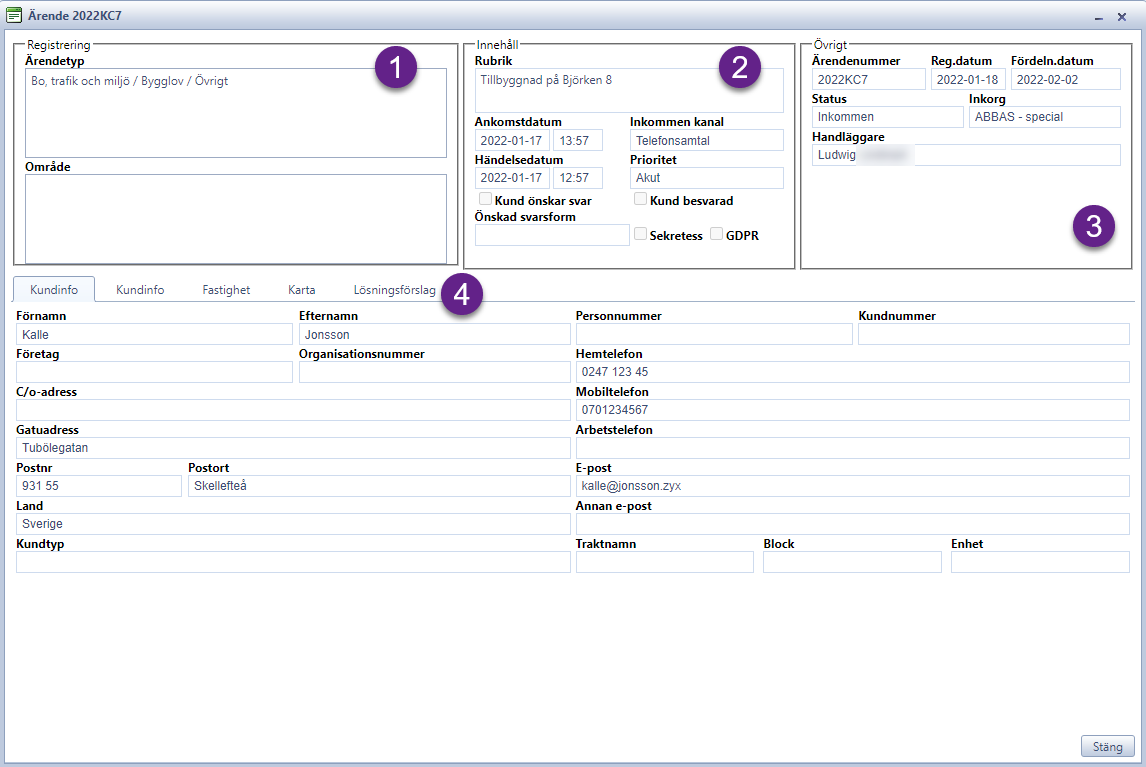The image size is (1146, 767).
Task: Click the Ärendetyp field
Action: [x=236, y=113]
